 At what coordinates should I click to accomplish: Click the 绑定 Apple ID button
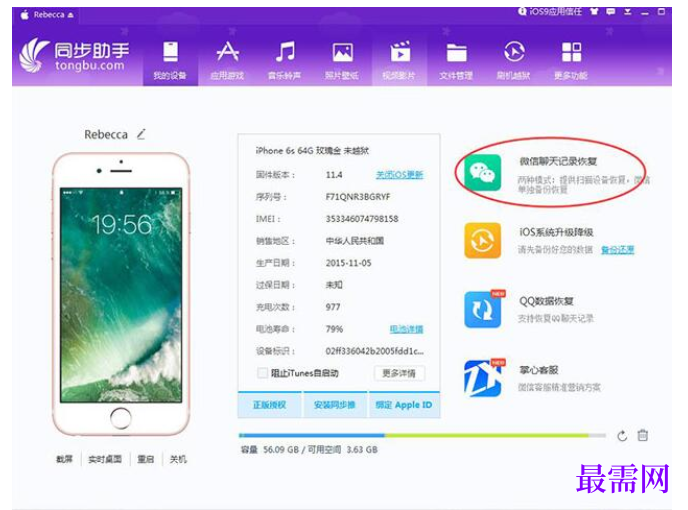pyautogui.click(x=404, y=405)
